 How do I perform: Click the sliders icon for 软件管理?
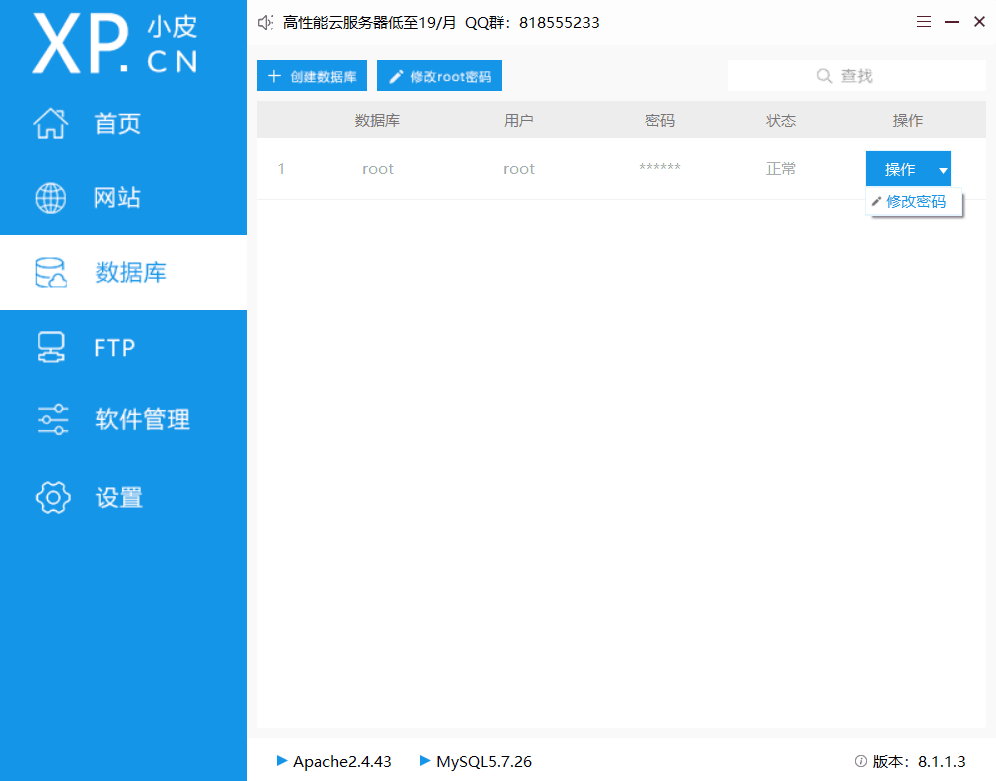point(53,419)
